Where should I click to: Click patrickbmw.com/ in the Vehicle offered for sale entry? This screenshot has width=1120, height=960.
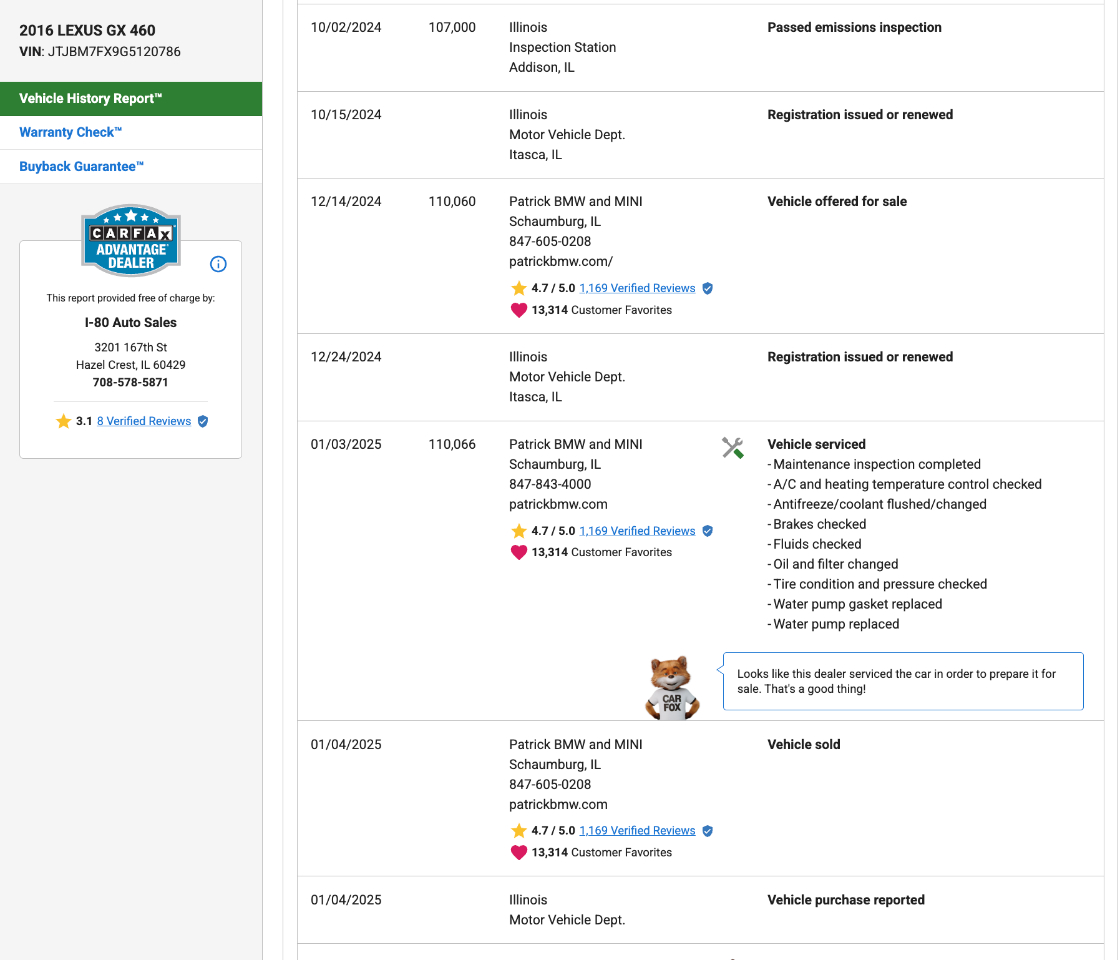[x=560, y=262]
